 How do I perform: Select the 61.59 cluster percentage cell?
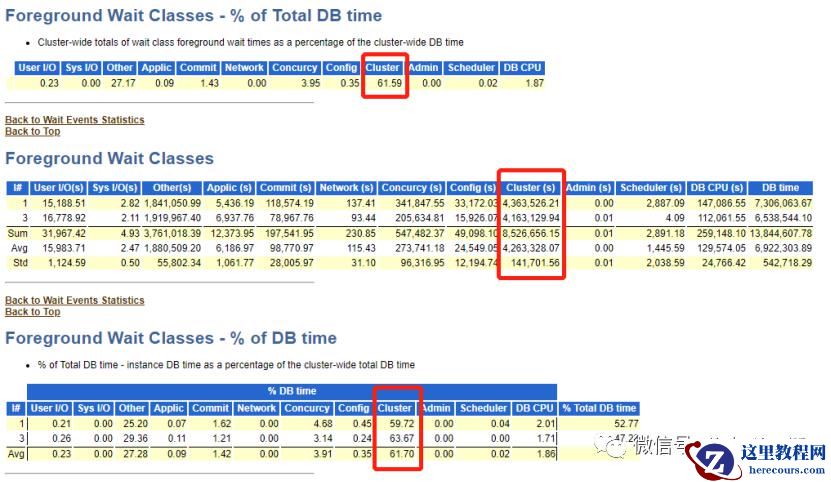pos(389,83)
